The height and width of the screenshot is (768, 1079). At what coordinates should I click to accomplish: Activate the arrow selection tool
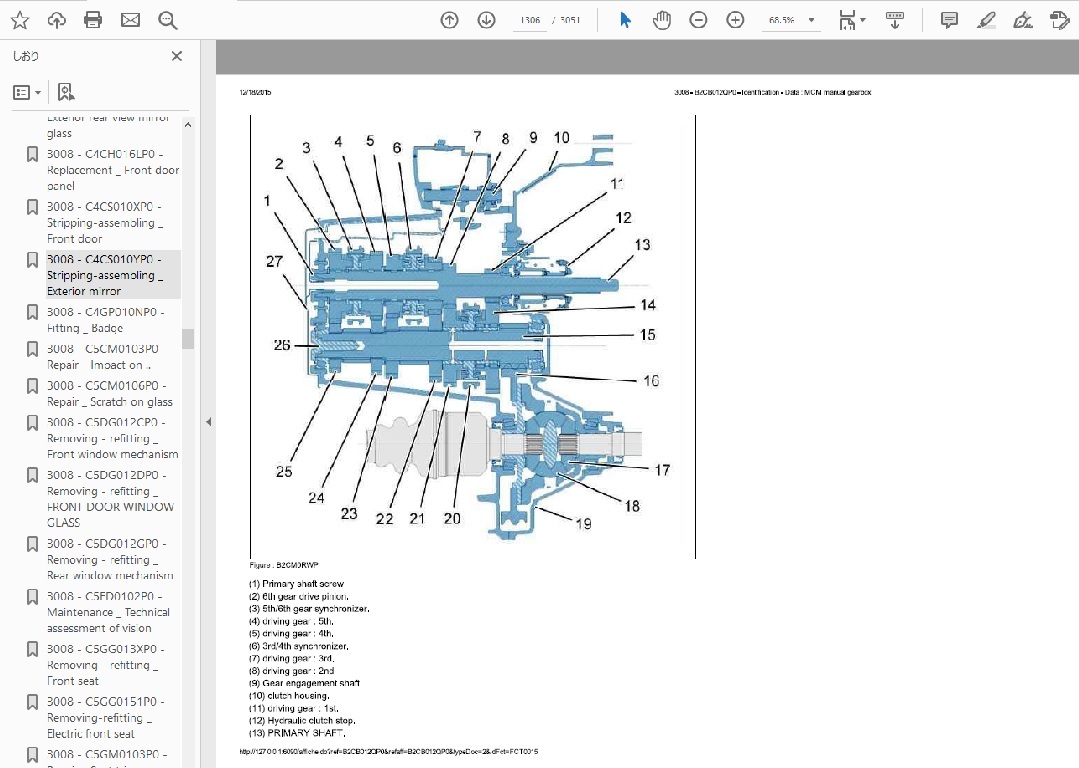click(625, 20)
